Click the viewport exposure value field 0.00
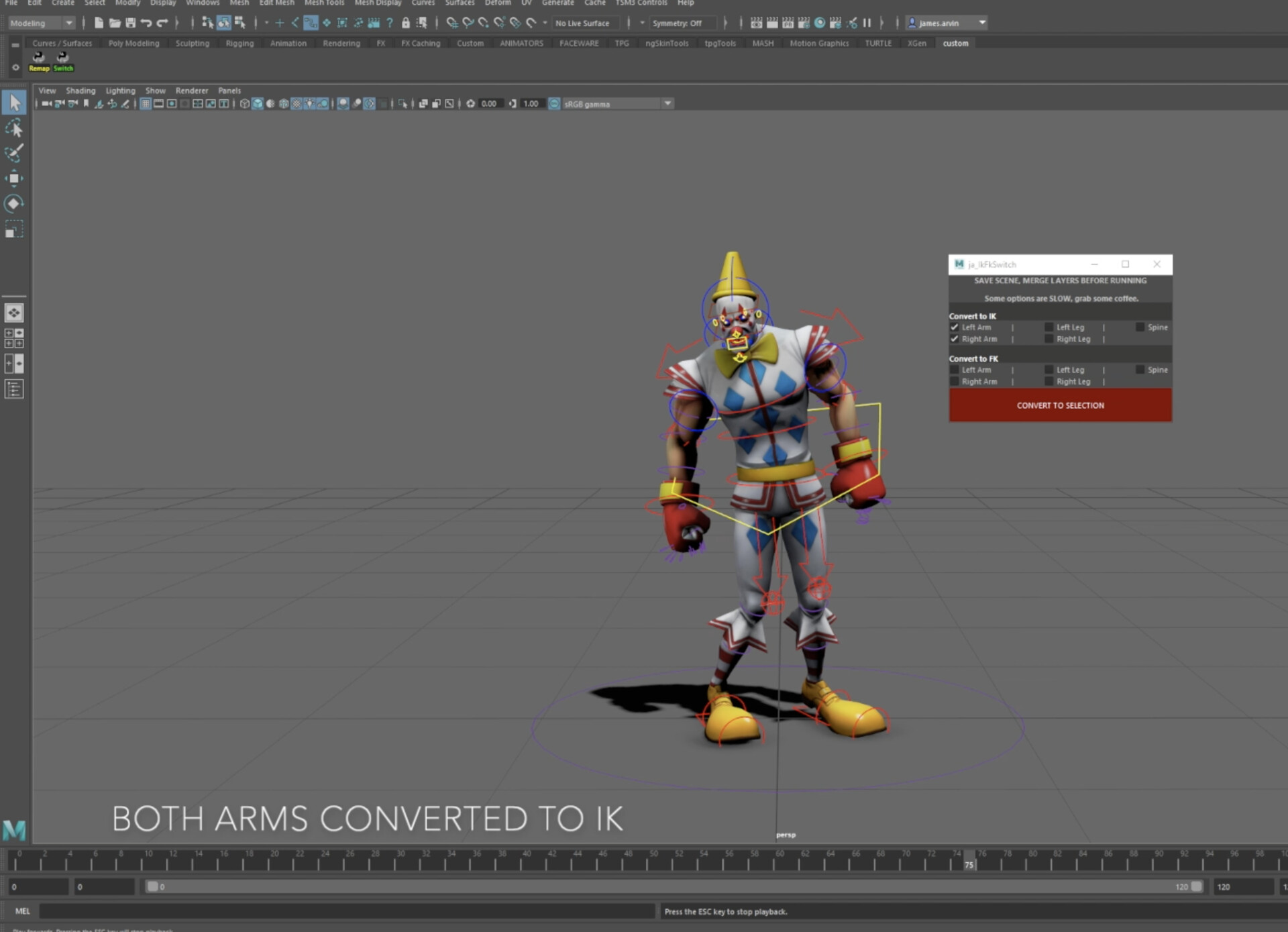Image resolution: width=1288 pixels, height=932 pixels. coord(490,104)
